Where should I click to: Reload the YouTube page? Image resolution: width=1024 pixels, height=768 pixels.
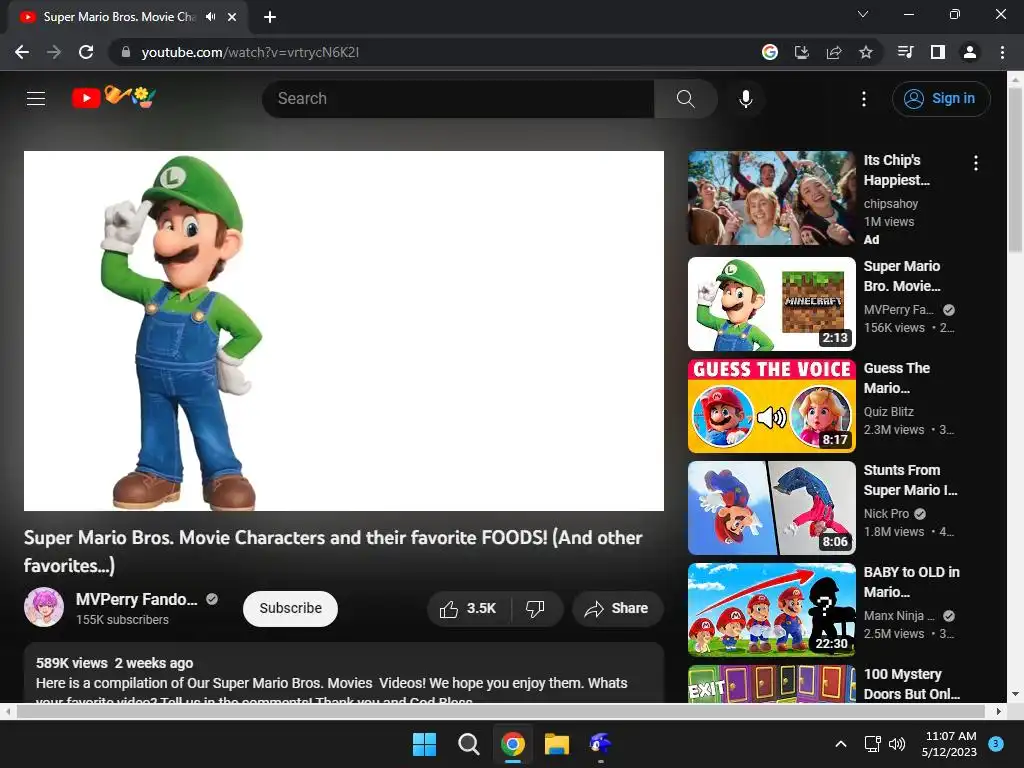(x=86, y=52)
